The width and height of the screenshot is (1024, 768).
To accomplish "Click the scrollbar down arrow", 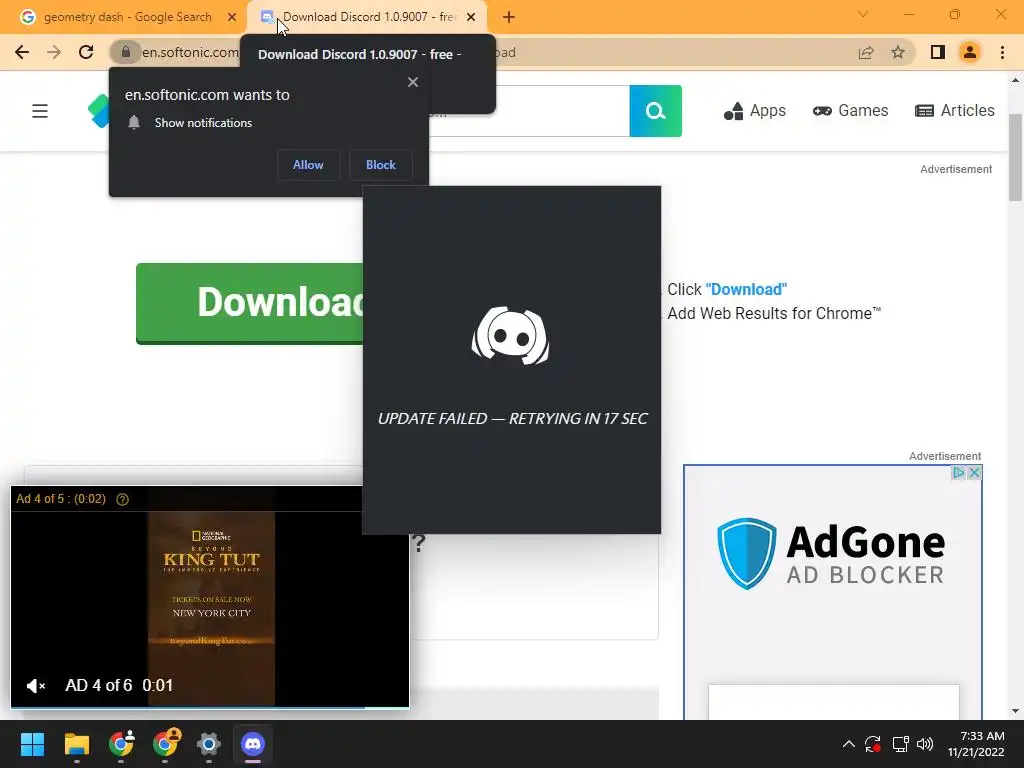I will click(x=1015, y=711).
